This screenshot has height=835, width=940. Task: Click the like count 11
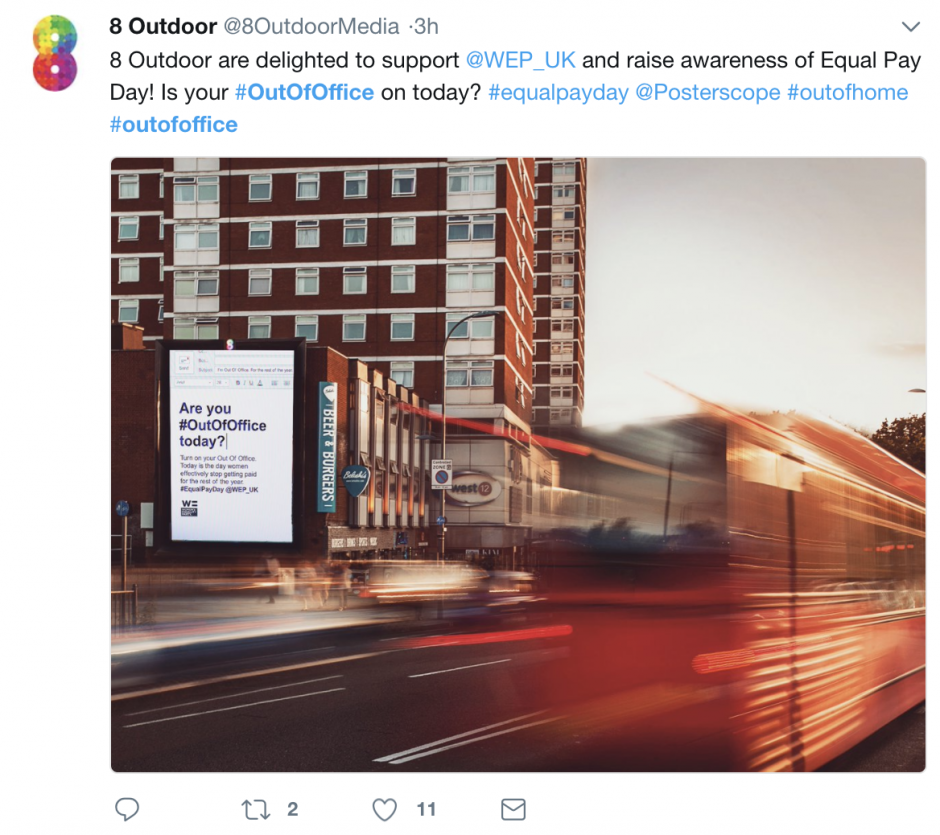point(426,810)
